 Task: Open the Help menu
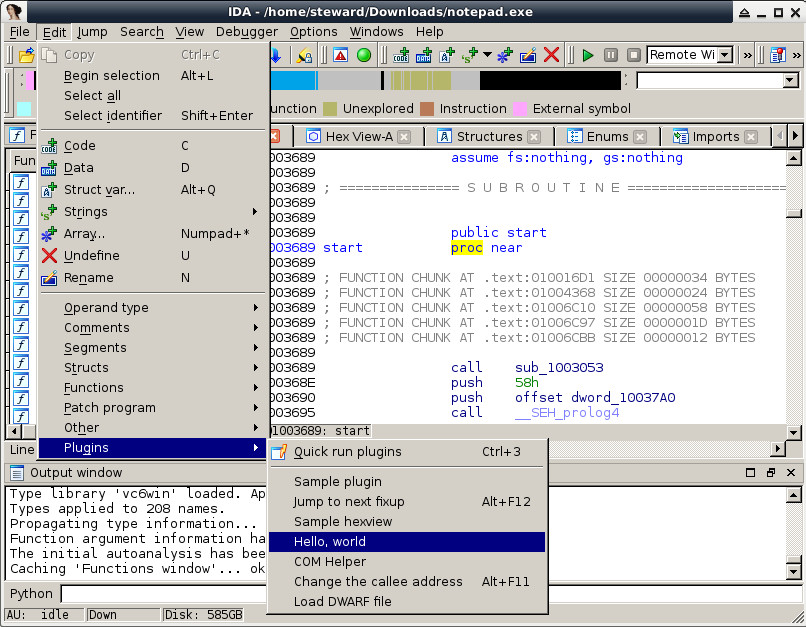pyautogui.click(x=430, y=32)
